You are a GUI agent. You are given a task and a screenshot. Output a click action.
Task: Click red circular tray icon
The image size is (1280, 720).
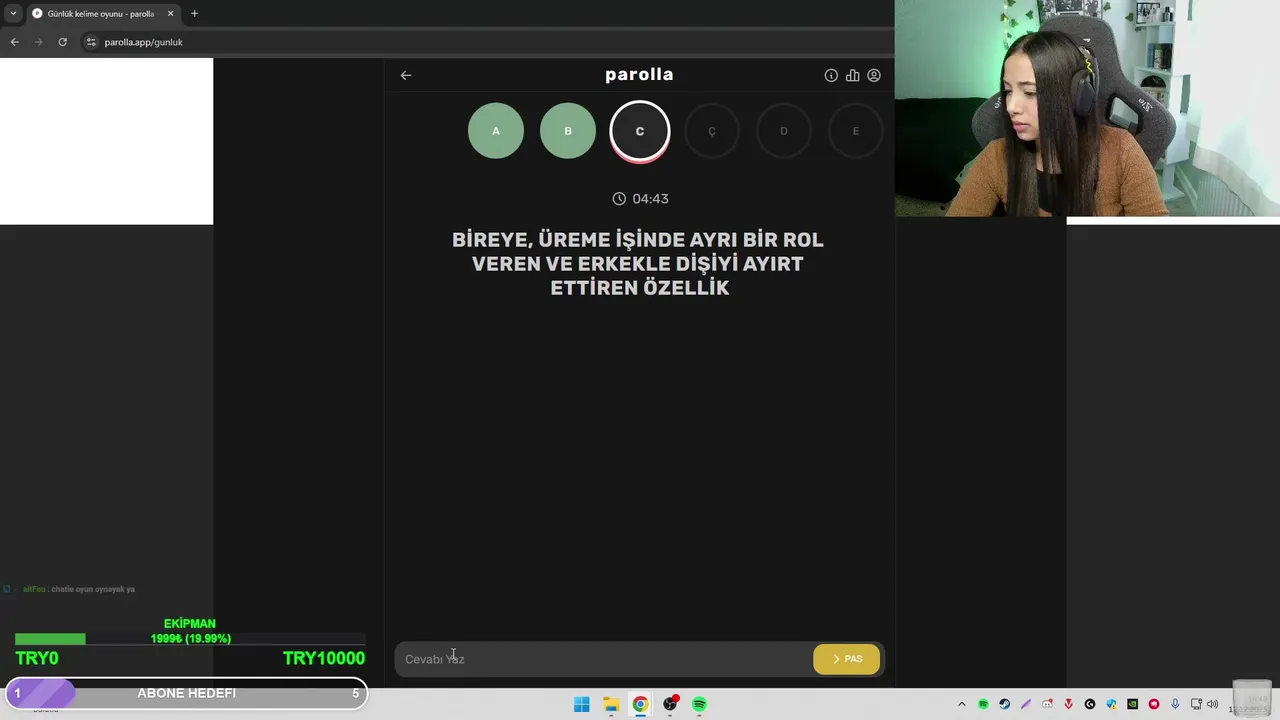(1154, 704)
